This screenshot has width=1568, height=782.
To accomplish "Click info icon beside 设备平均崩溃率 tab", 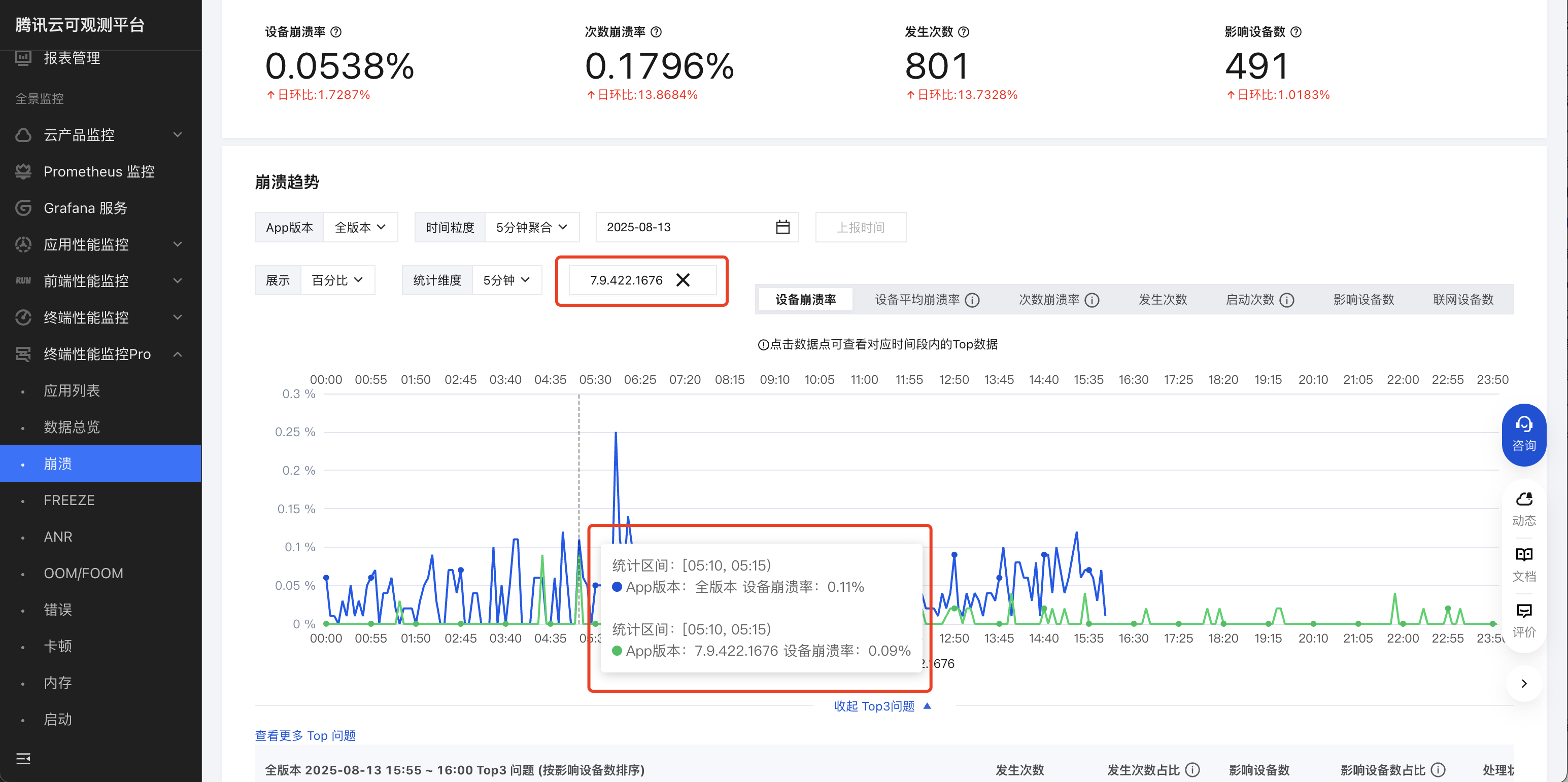I will point(973,300).
